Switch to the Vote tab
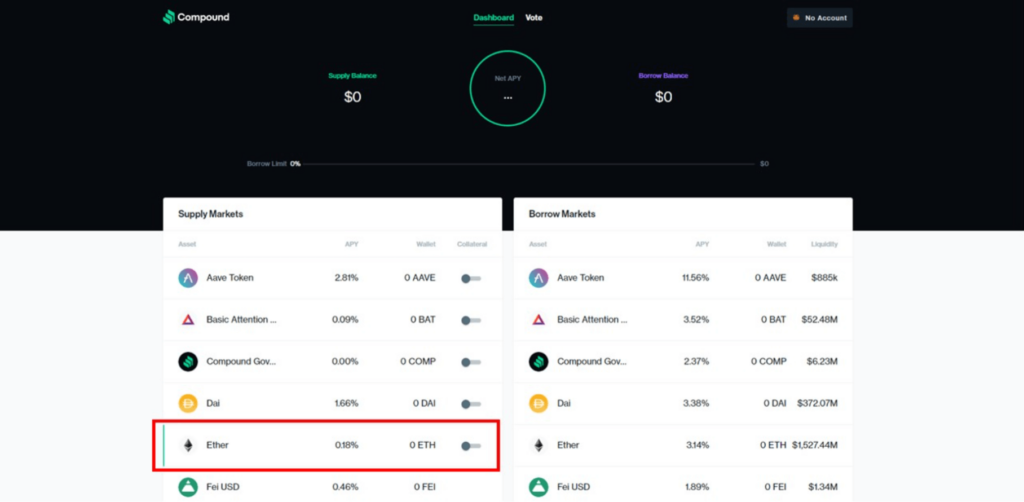Image resolution: width=1024 pixels, height=502 pixels. click(534, 18)
